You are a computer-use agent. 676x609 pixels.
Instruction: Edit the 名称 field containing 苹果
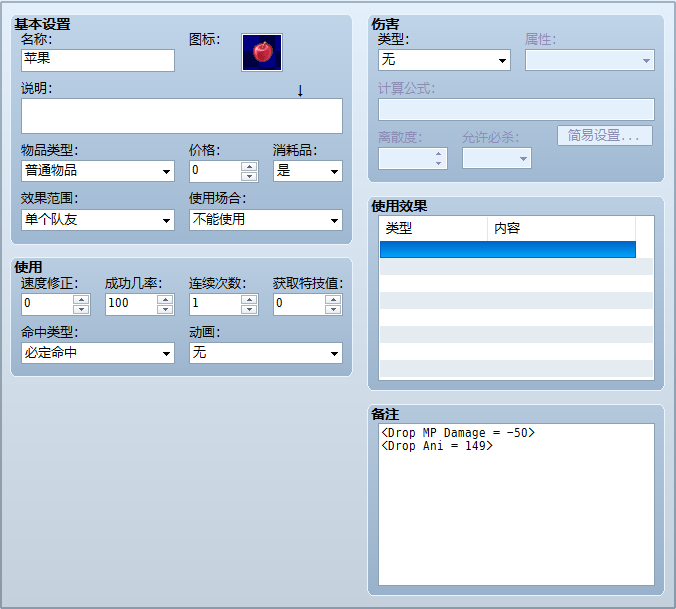pyautogui.click(x=98, y=60)
